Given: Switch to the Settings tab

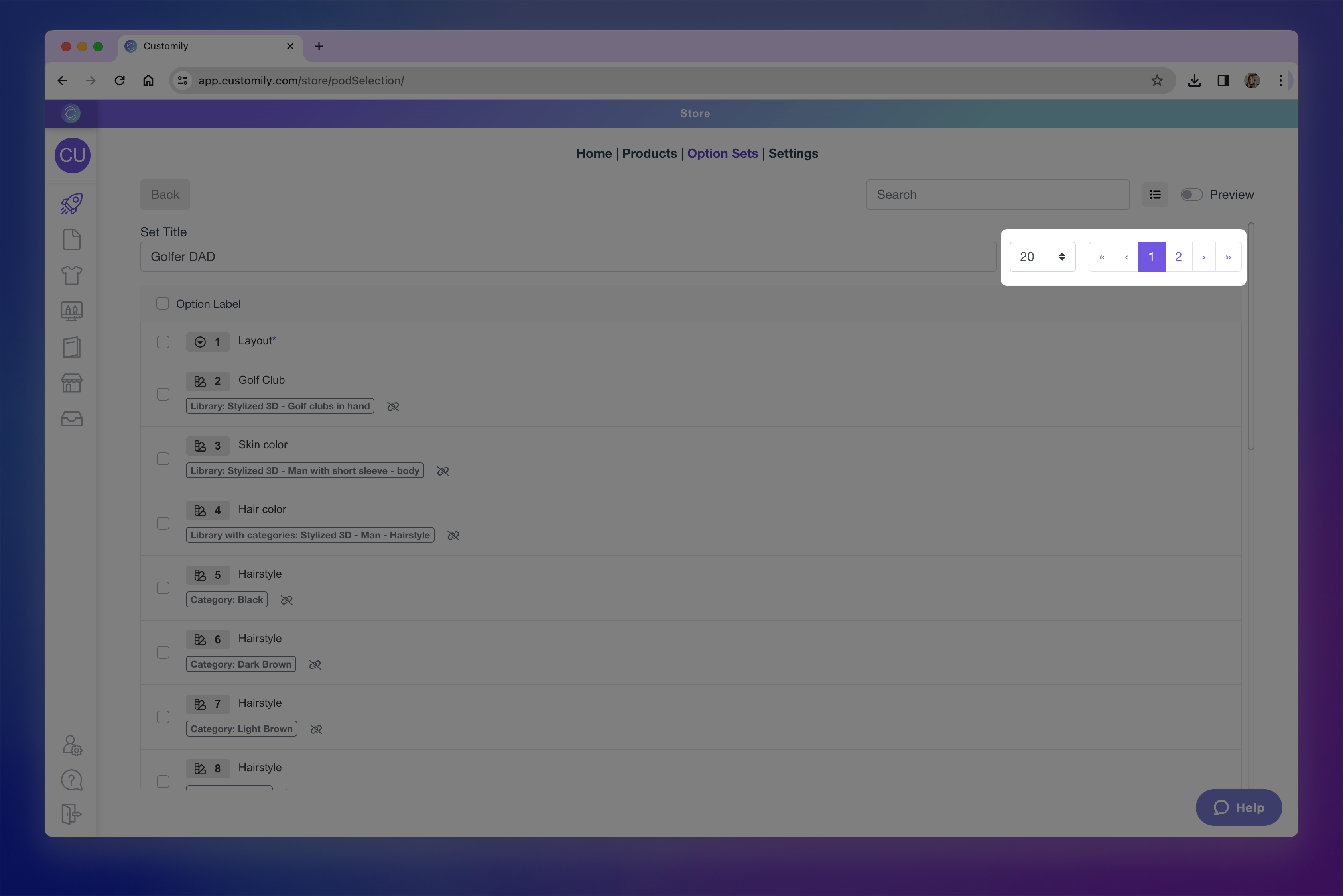Looking at the screenshot, I should coord(793,153).
